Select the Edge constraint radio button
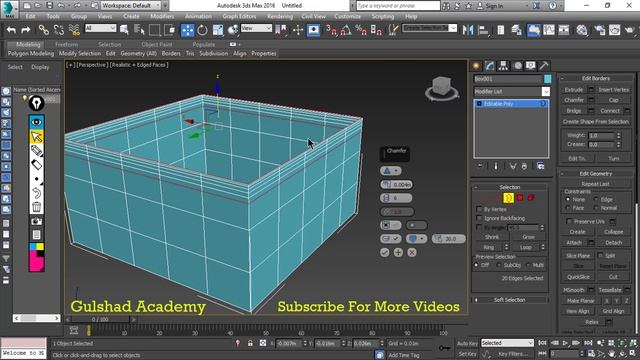Screen dimensions: 640x360 [596, 199]
